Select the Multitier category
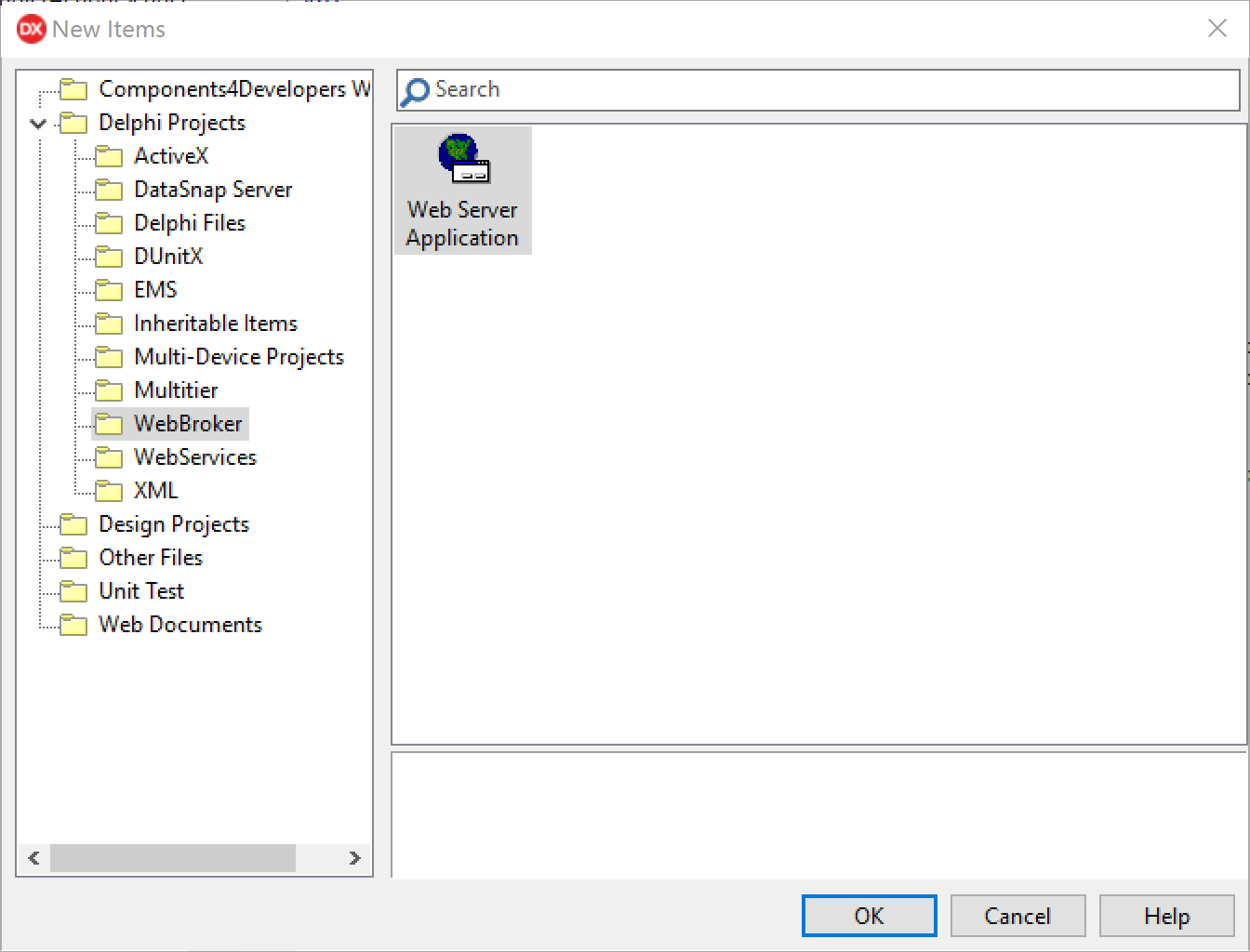1250x952 pixels. tap(176, 390)
